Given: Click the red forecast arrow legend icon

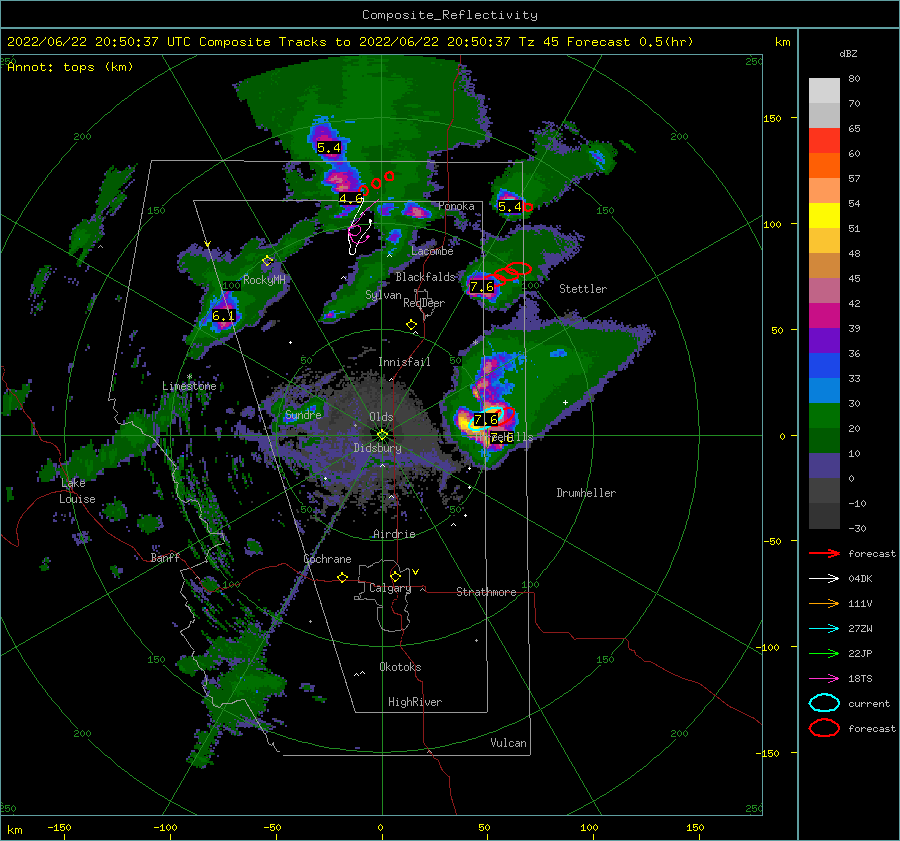Looking at the screenshot, I should 824,553.
